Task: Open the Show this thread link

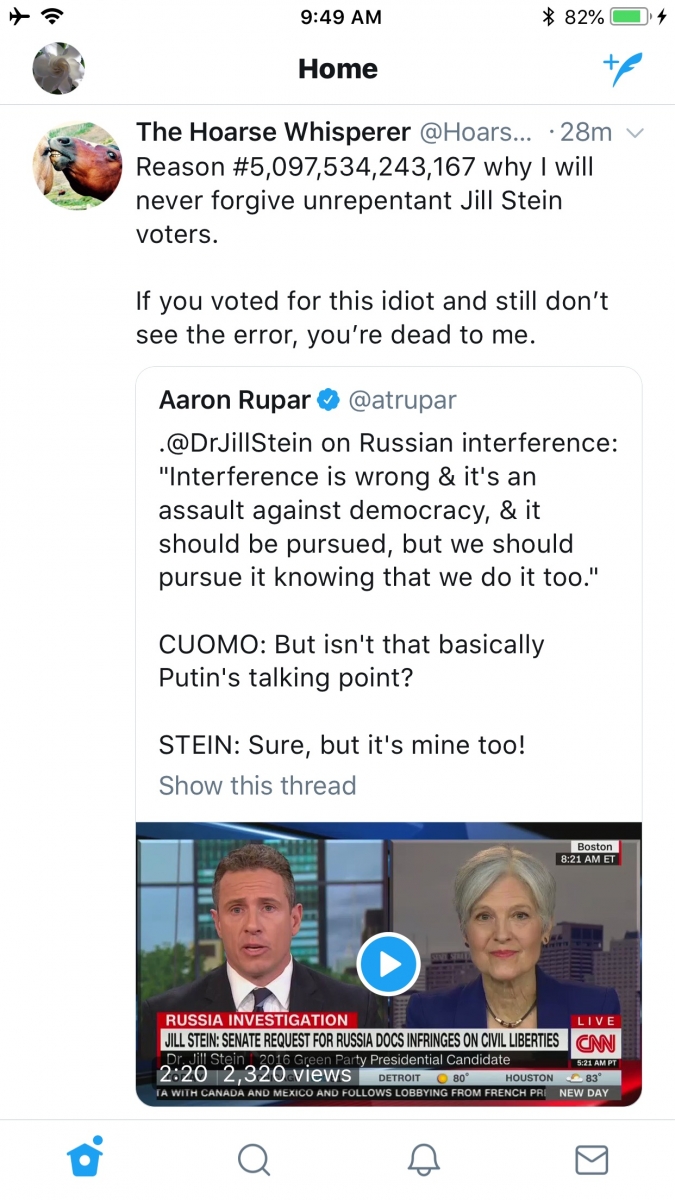Action: [x=257, y=786]
